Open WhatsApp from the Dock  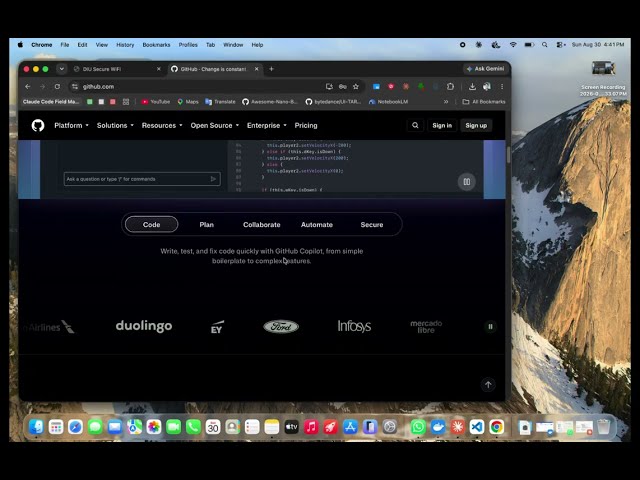tap(418, 427)
